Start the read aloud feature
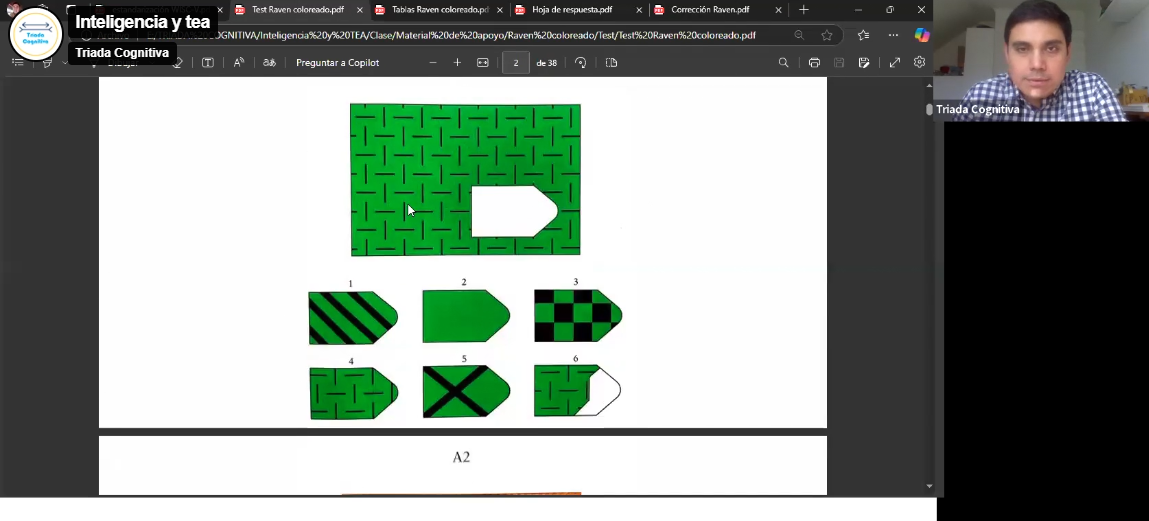 tap(239, 63)
